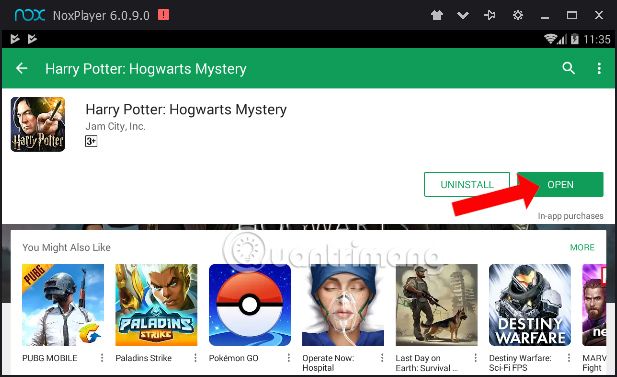The image size is (617, 377).
Task: Expand the NoxPlayer dropdown arrow menu
Action: tap(463, 15)
